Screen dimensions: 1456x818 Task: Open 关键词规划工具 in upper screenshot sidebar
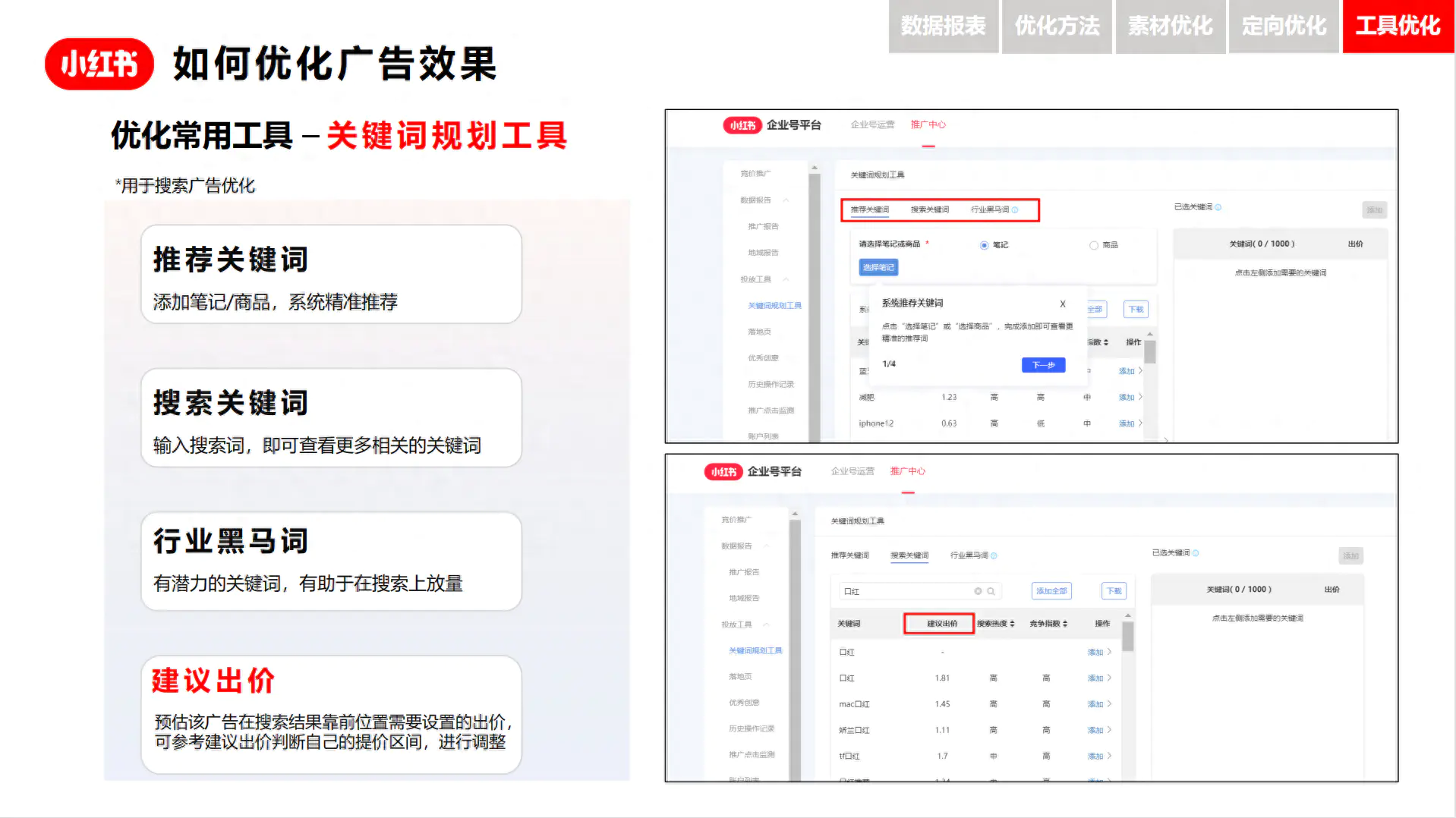(774, 306)
